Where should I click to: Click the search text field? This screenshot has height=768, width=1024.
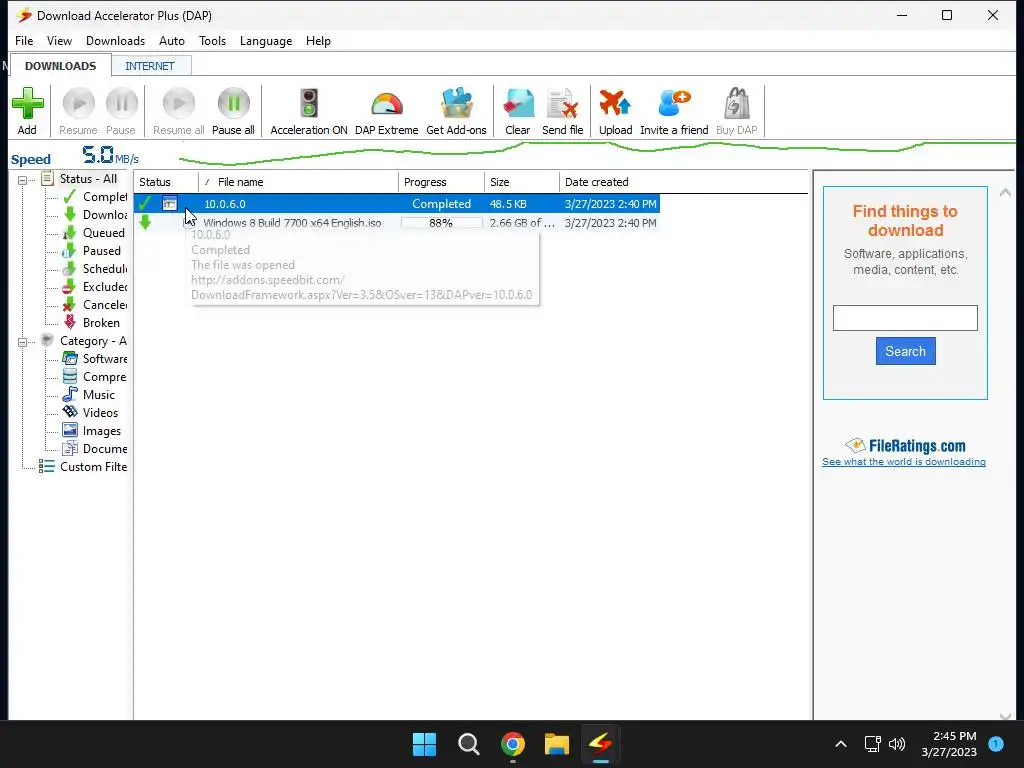tap(905, 318)
